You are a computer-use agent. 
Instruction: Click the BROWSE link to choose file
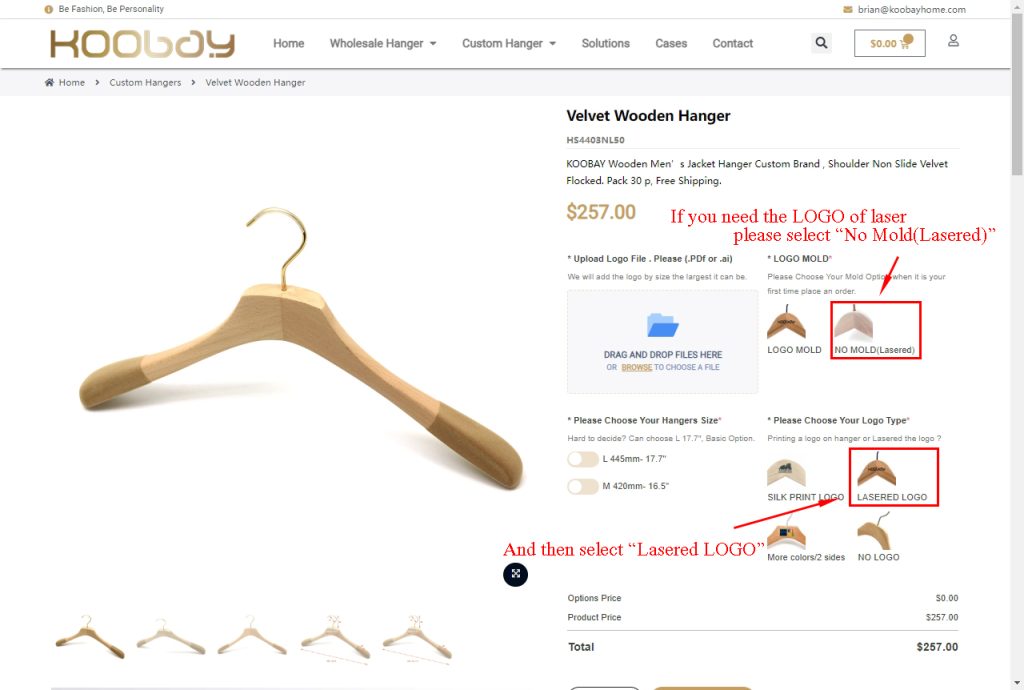637,368
